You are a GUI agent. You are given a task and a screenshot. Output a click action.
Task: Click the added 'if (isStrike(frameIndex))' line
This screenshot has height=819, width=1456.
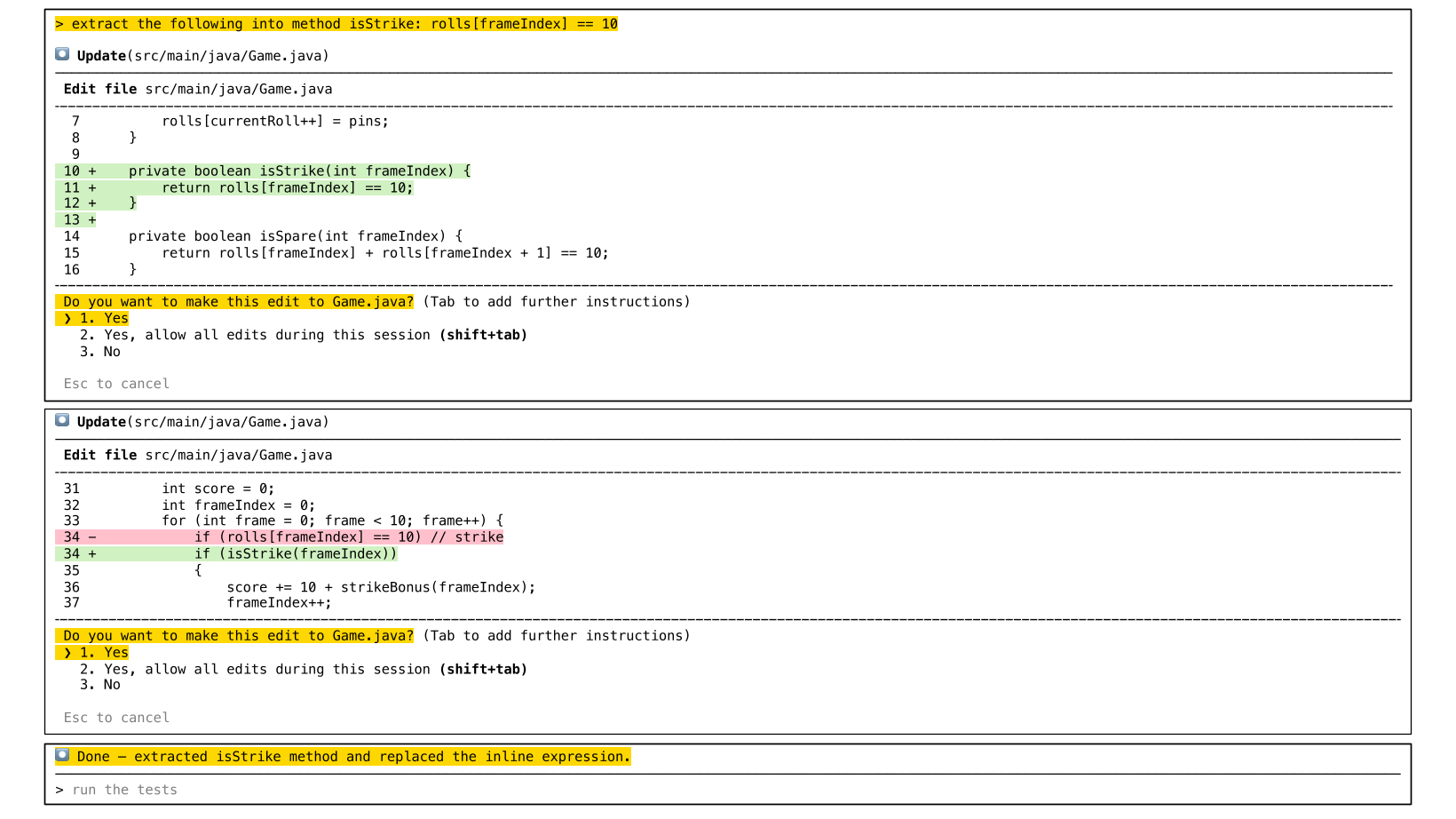coord(296,554)
